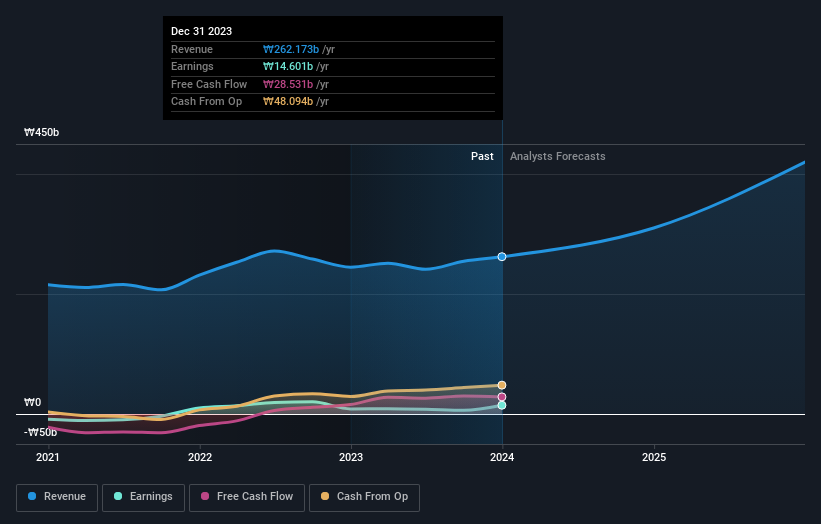Select the teal Earnings data point

click(x=502, y=405)
